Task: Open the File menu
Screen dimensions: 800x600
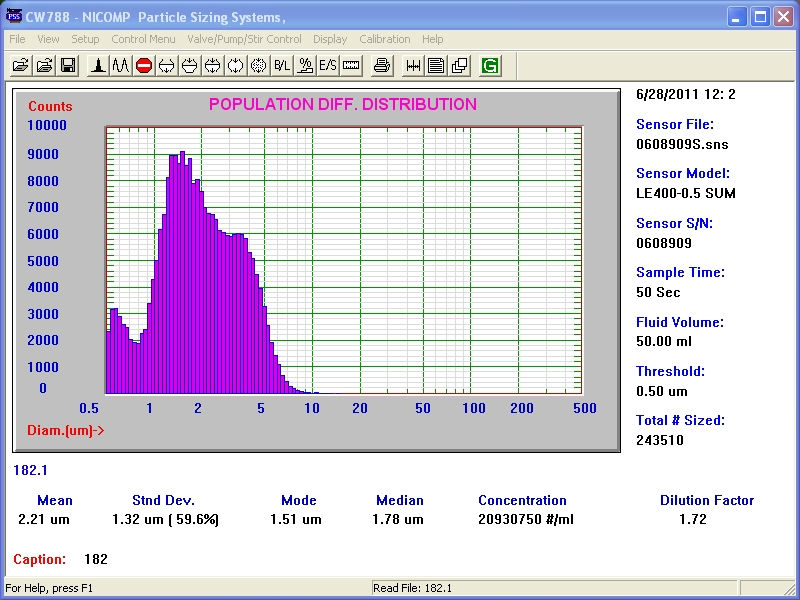Action: coord(17,39)
